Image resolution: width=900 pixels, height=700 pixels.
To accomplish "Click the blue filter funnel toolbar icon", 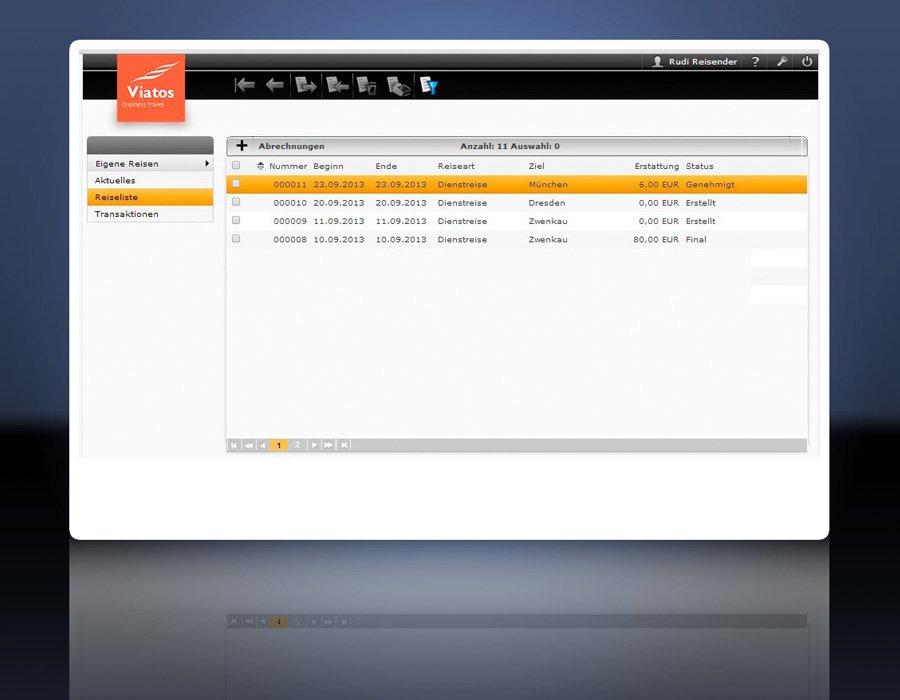I will coord(429,85).
